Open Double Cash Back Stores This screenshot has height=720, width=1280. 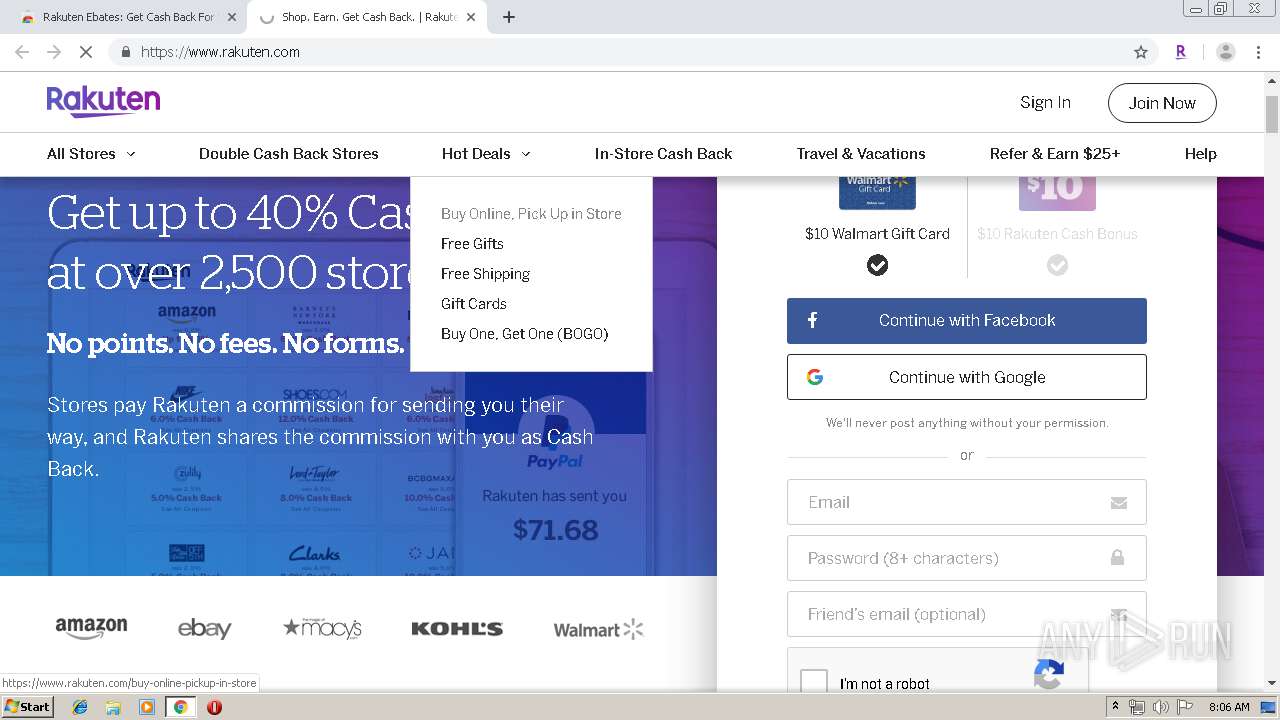coord(288,154)
